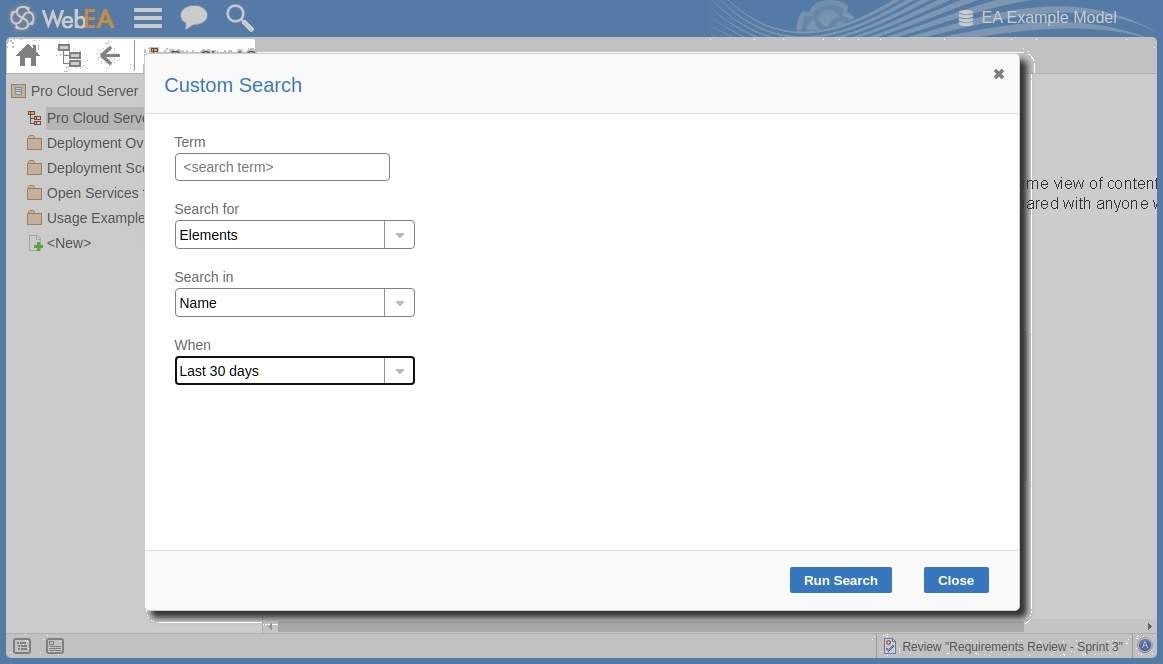Click into the search Term input field

(282, 167)
